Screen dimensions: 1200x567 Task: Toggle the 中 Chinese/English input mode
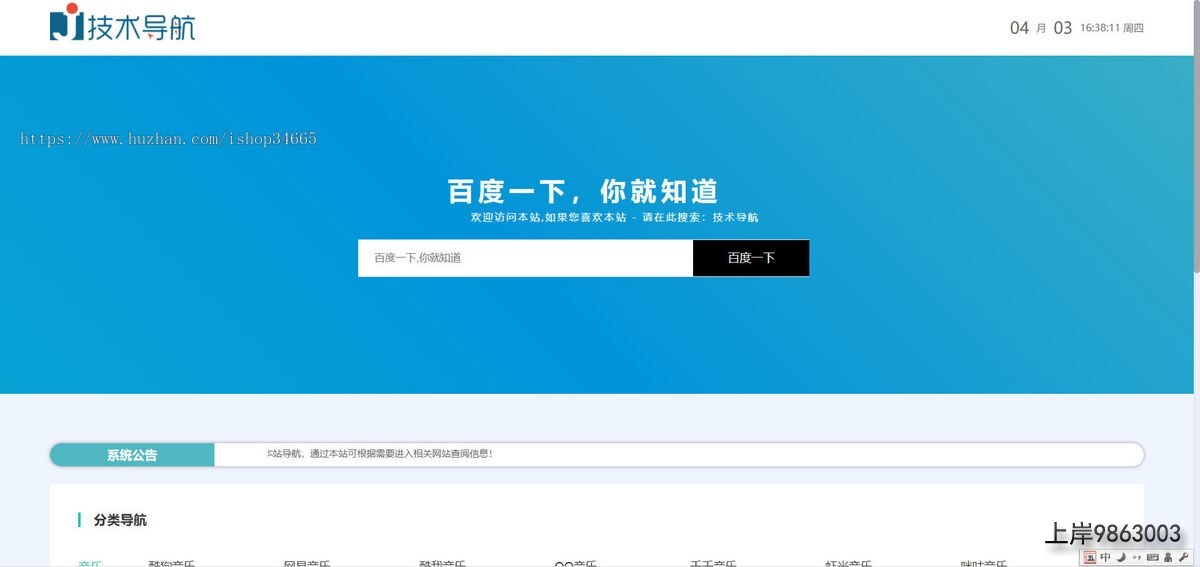point(1105,557)
